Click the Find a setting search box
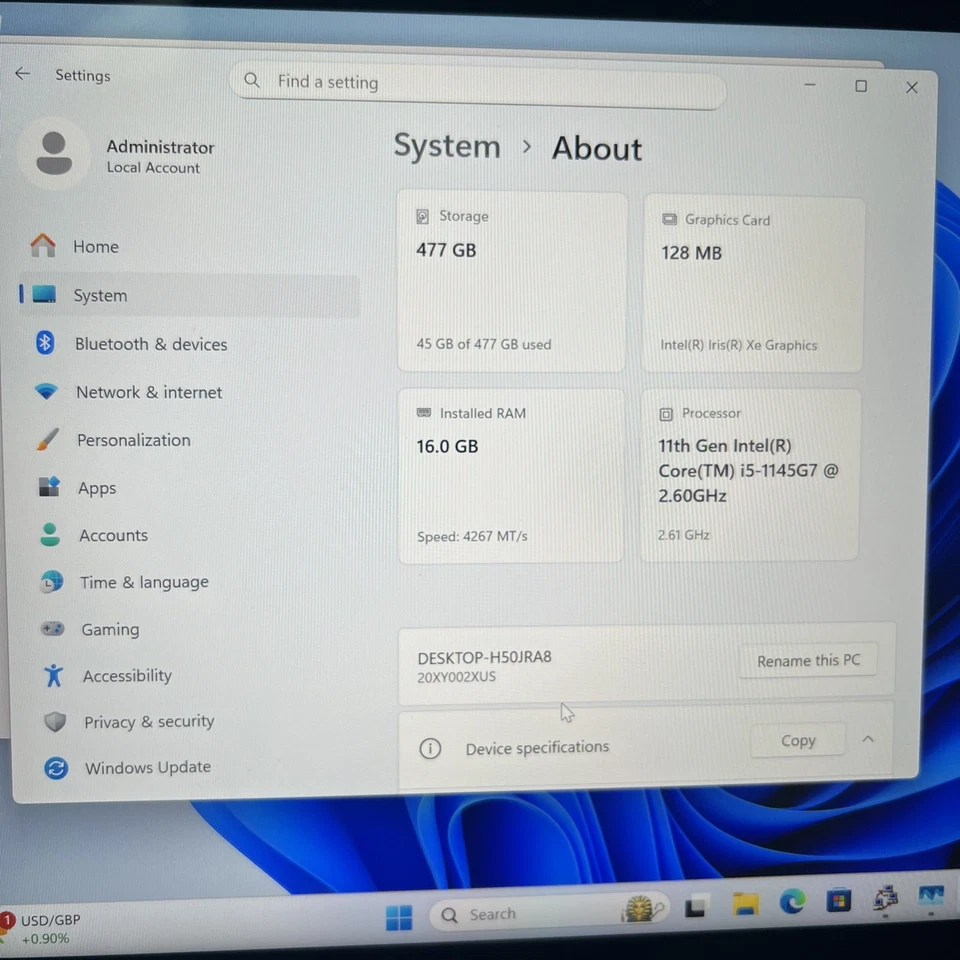Viewport: 960px width, 960px height. [x=478, y=83]
